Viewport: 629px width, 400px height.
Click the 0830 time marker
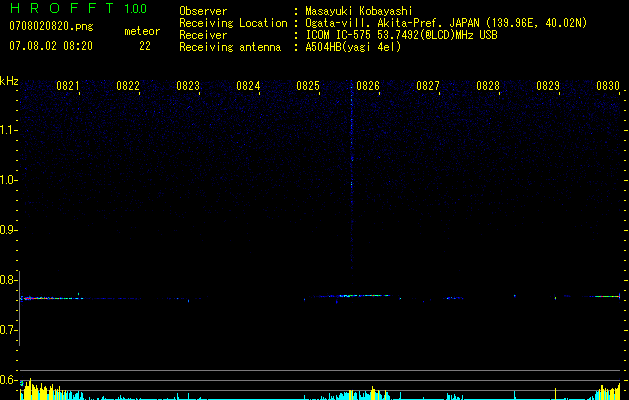[608, 86]
